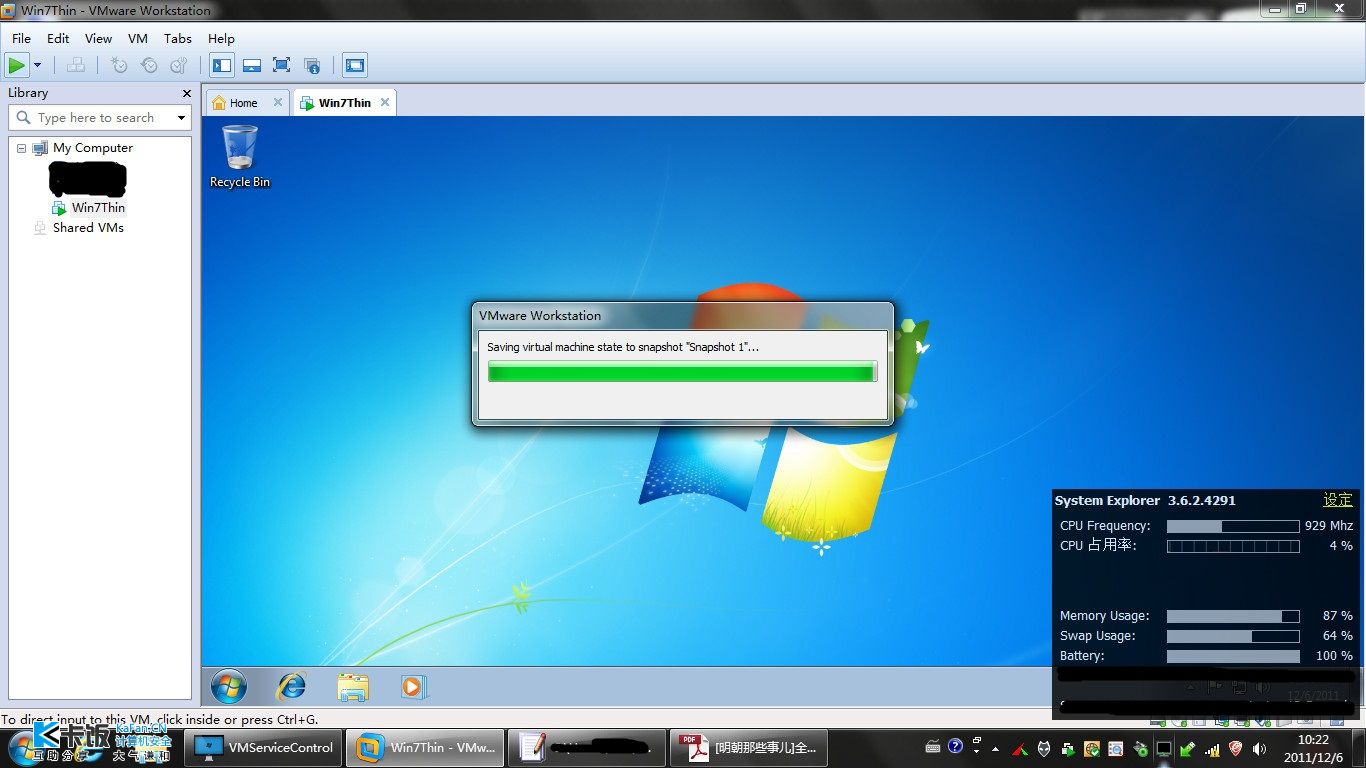Screen dimensions: 1366x768
Task: Switch to the PDF 明朝那些事儿 taskbar button
Action: tap(749, 748)
